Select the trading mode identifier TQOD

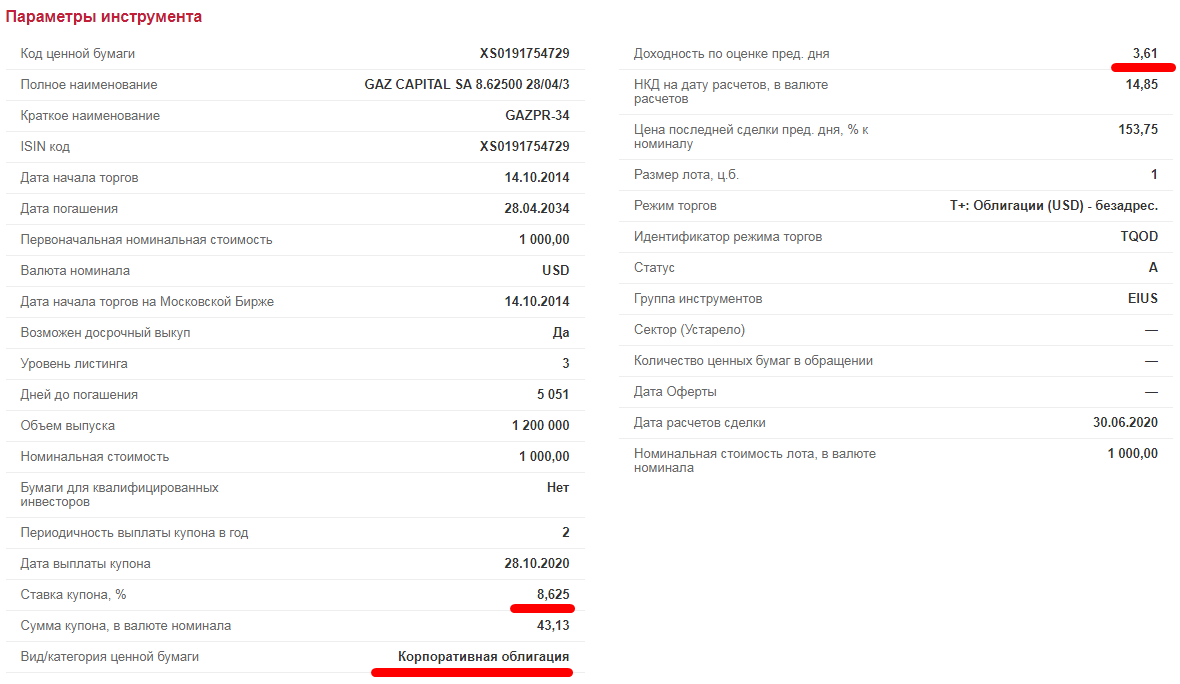pos(1139,237)
